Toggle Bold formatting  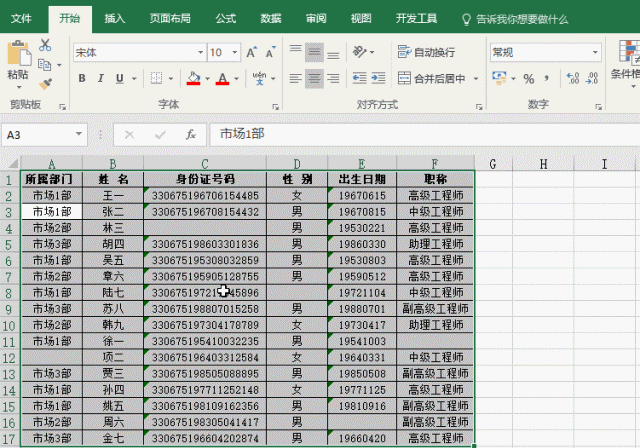click(82, 78)
